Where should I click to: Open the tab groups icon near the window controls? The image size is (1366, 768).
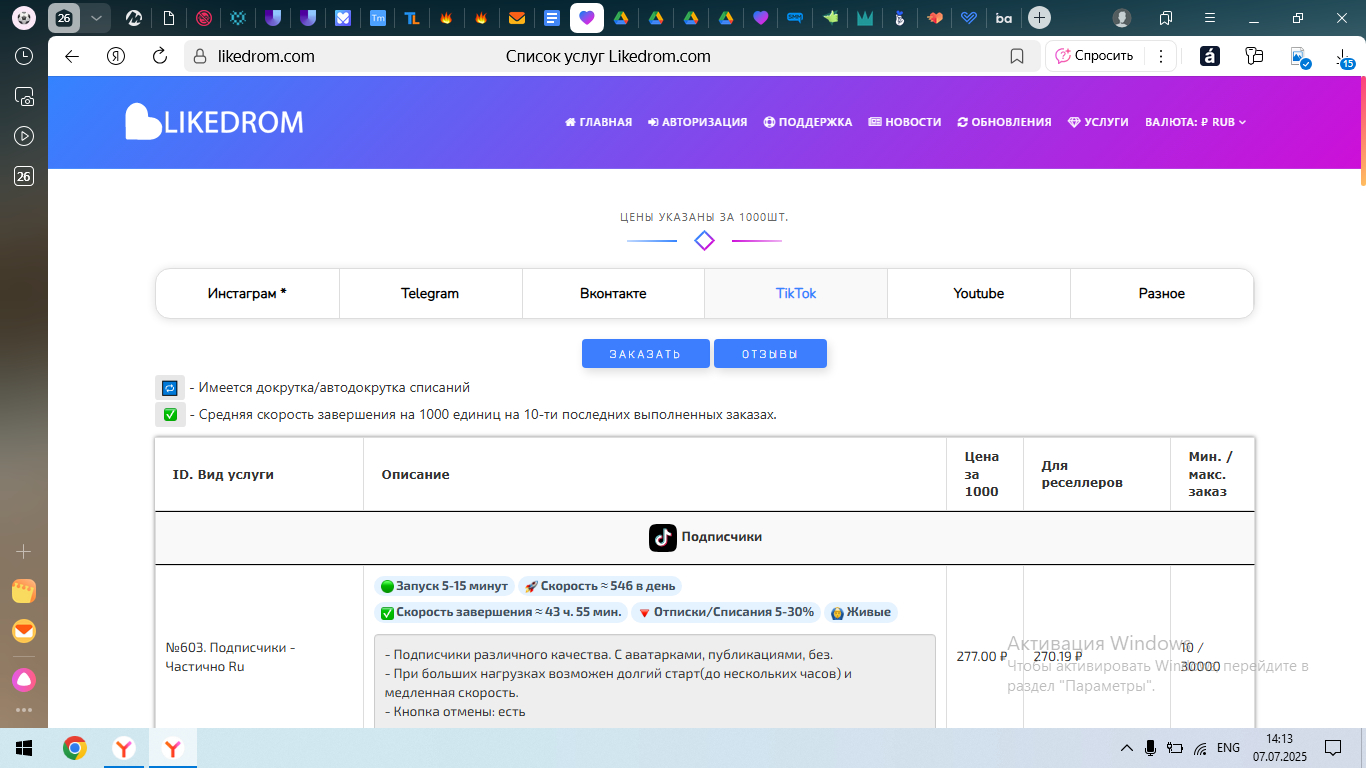click(x=1166, y=18)
